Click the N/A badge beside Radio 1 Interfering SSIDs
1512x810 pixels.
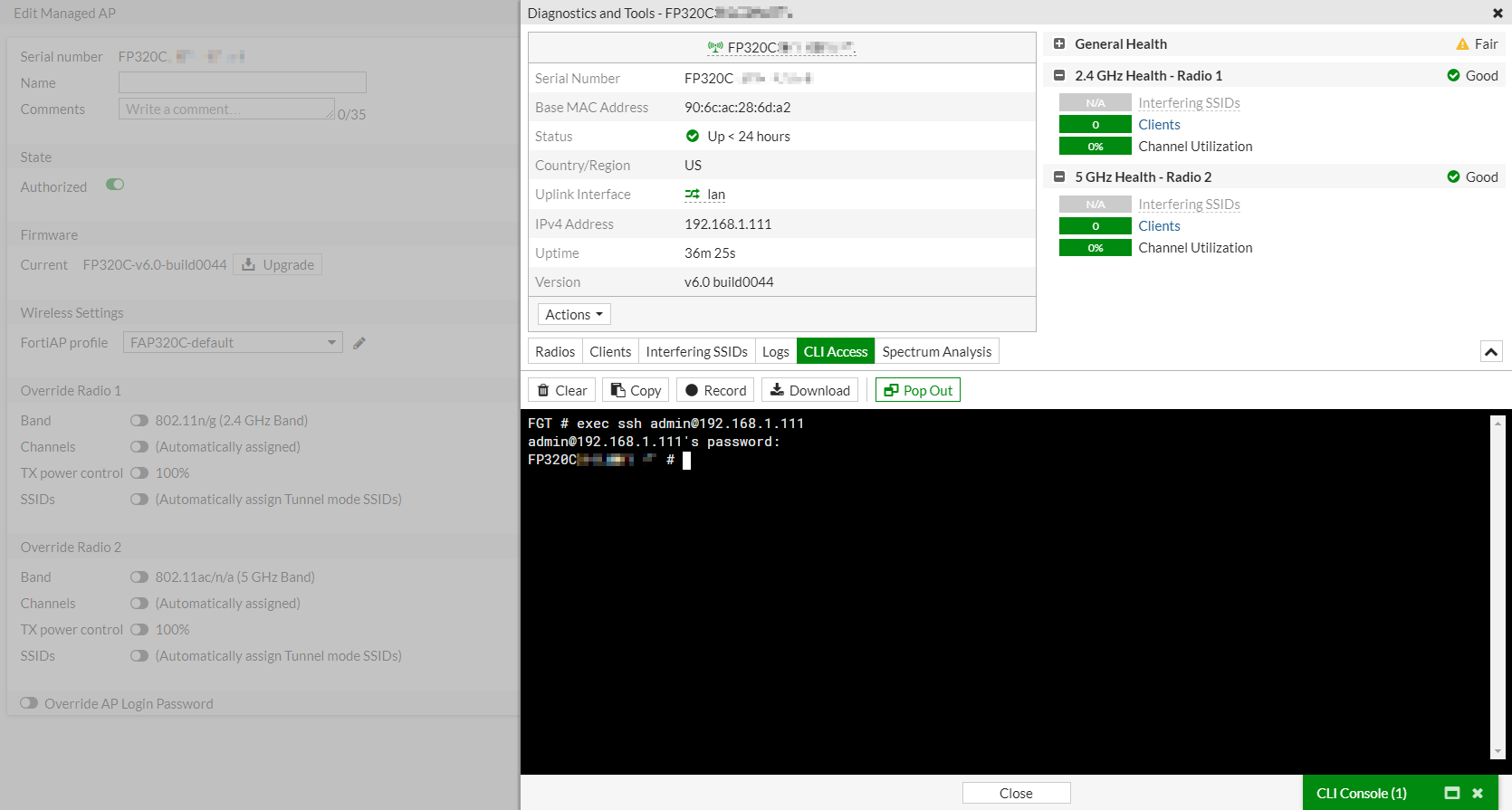click(x=1096, y=103)
